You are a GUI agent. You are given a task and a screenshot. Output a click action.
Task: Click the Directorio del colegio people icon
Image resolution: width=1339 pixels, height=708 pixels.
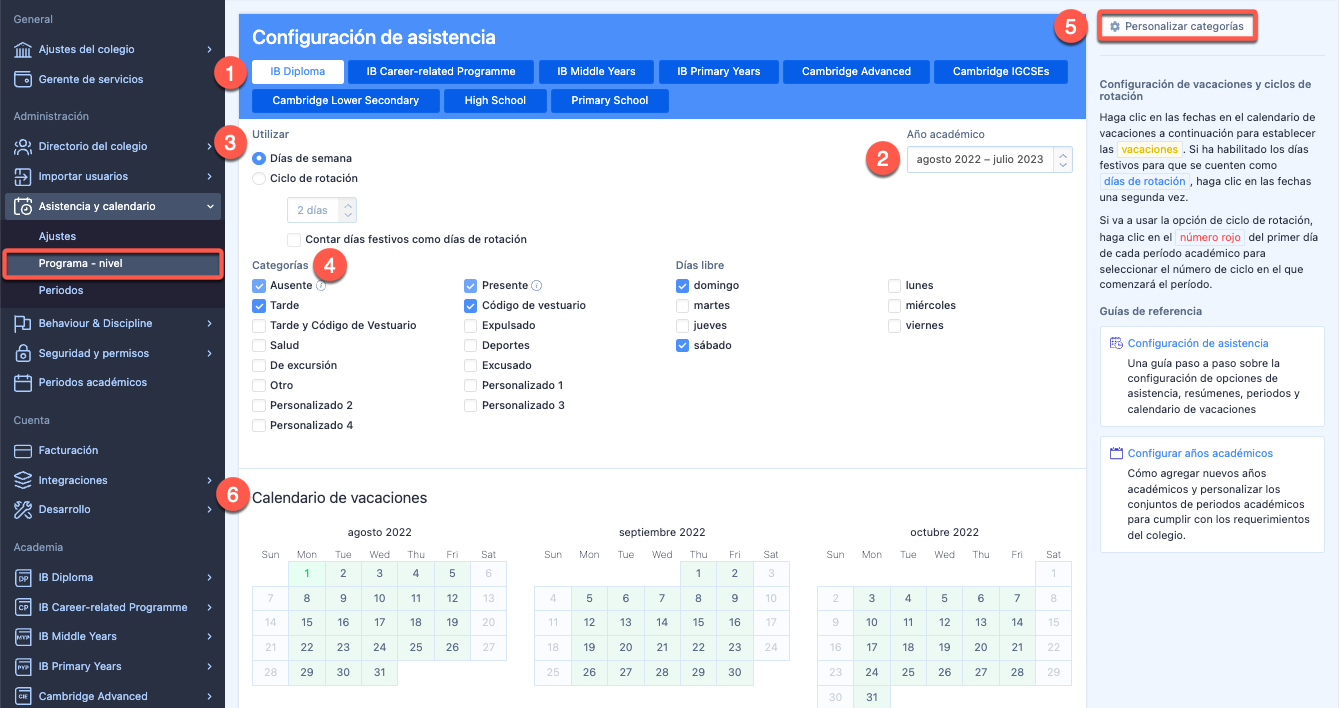click(23, 146)
